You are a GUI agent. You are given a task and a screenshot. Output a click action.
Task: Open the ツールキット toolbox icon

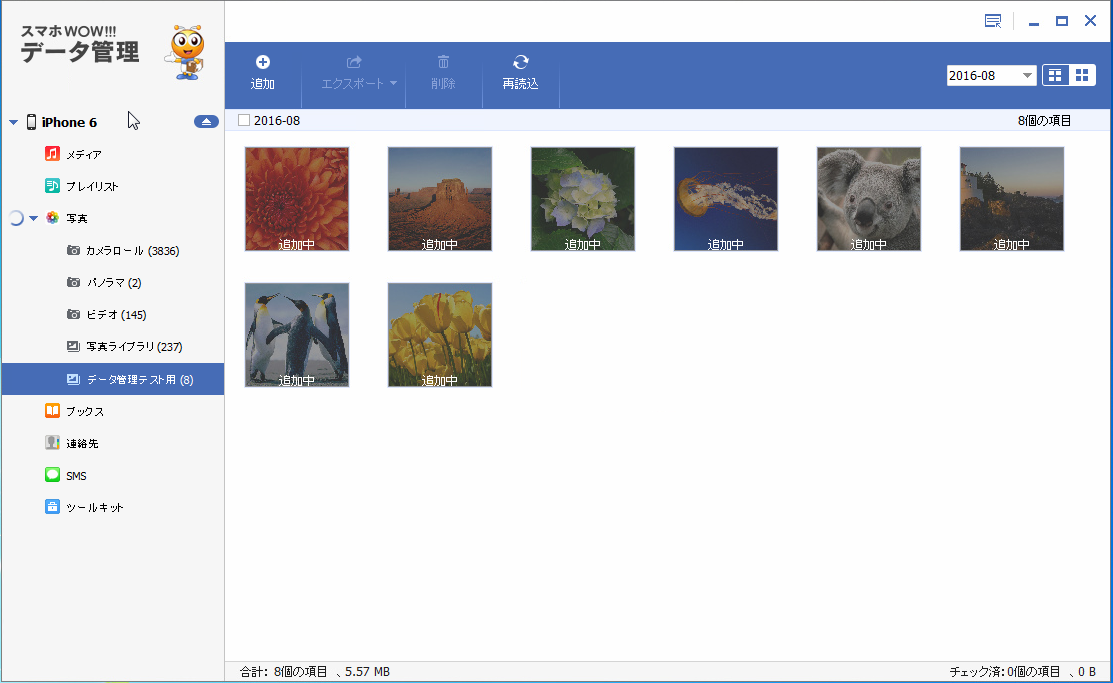pos(53,507)
